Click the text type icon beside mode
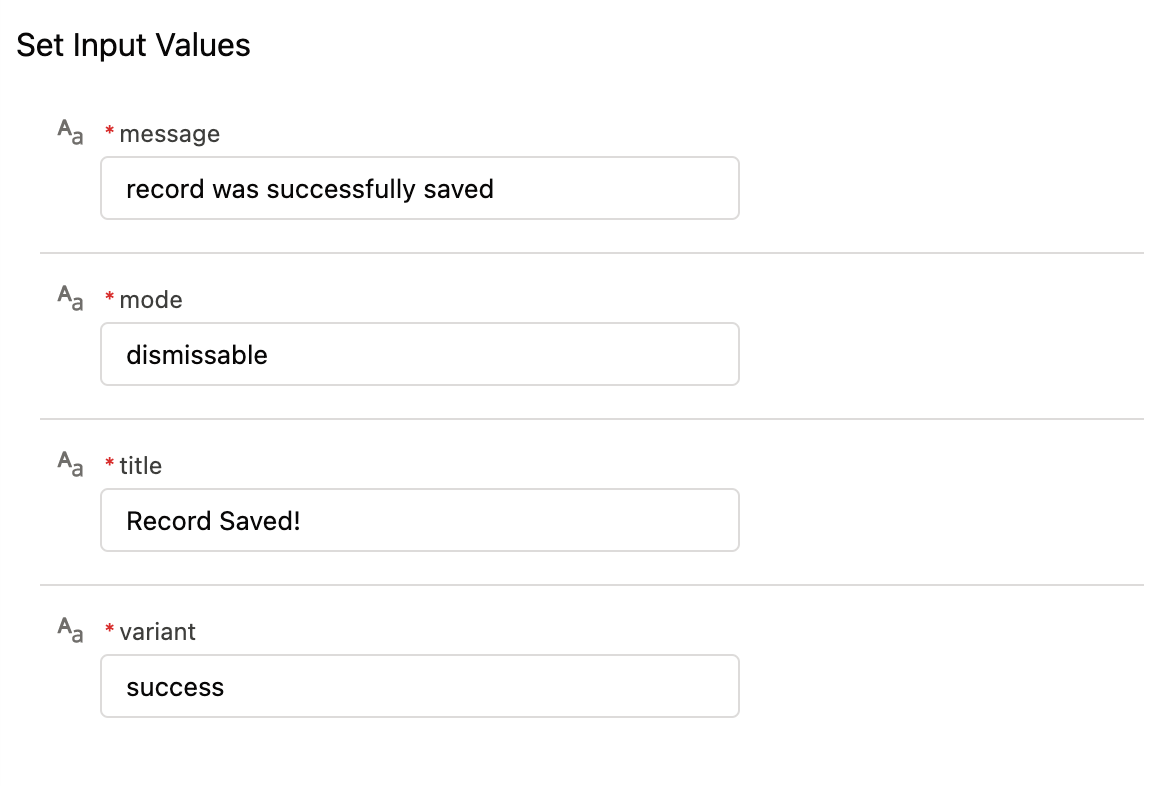Screen dimensions: 1170x786 pos(70,299)
